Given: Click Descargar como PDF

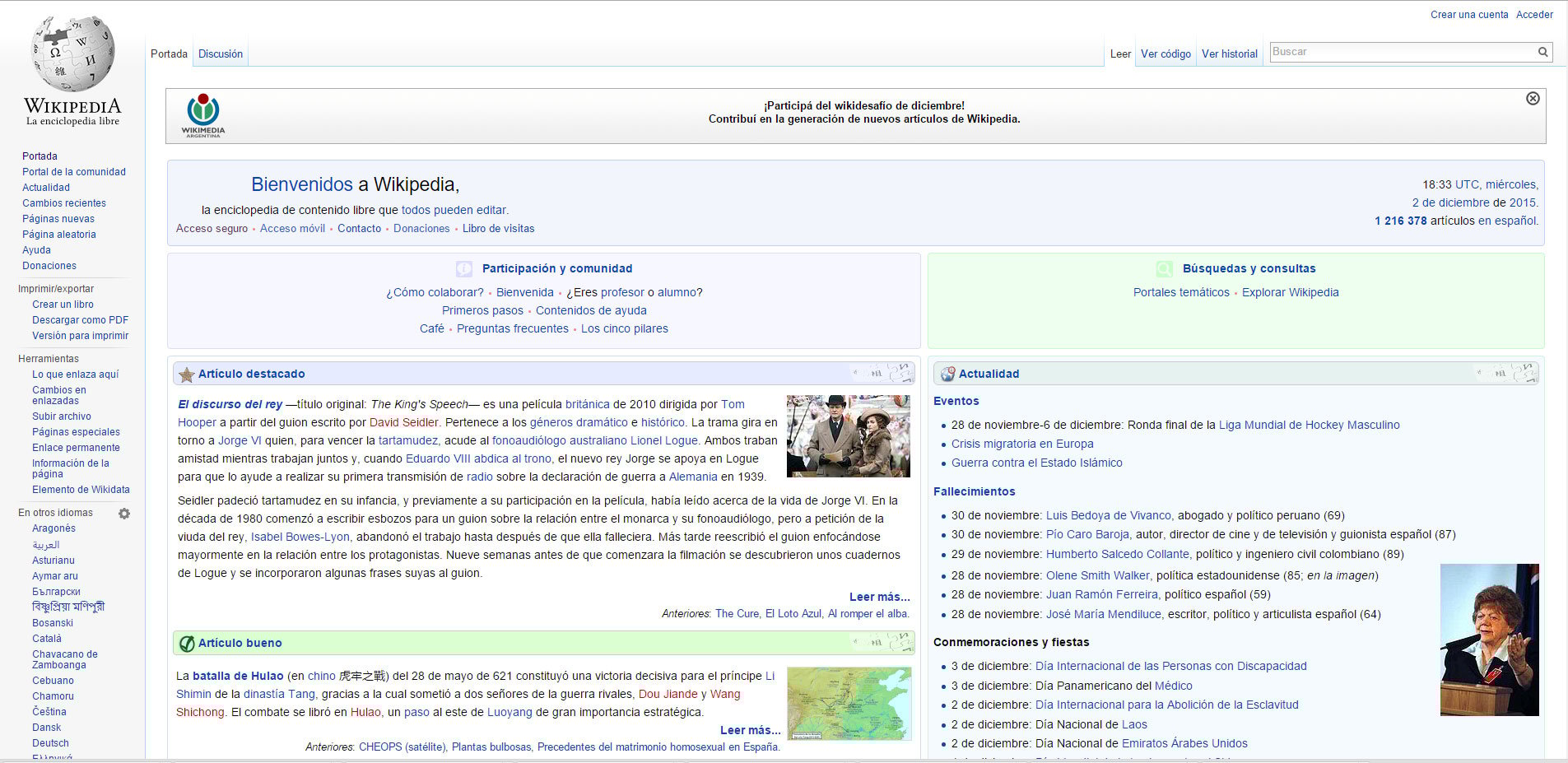Looking at the screenshot, I should (81, 320).
